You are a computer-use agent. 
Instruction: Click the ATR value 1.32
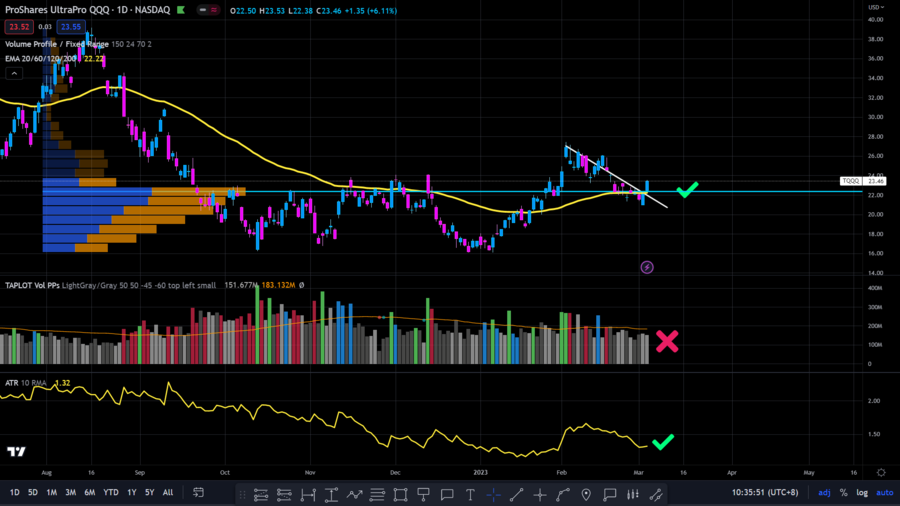coord(63,383)
